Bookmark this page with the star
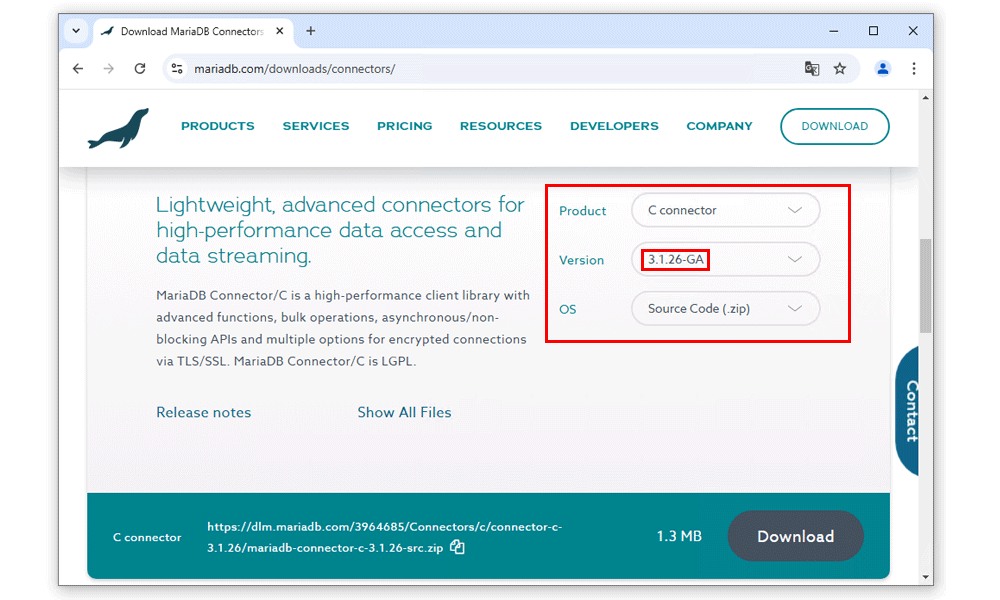1000x600 pixels. coord(840,69)
